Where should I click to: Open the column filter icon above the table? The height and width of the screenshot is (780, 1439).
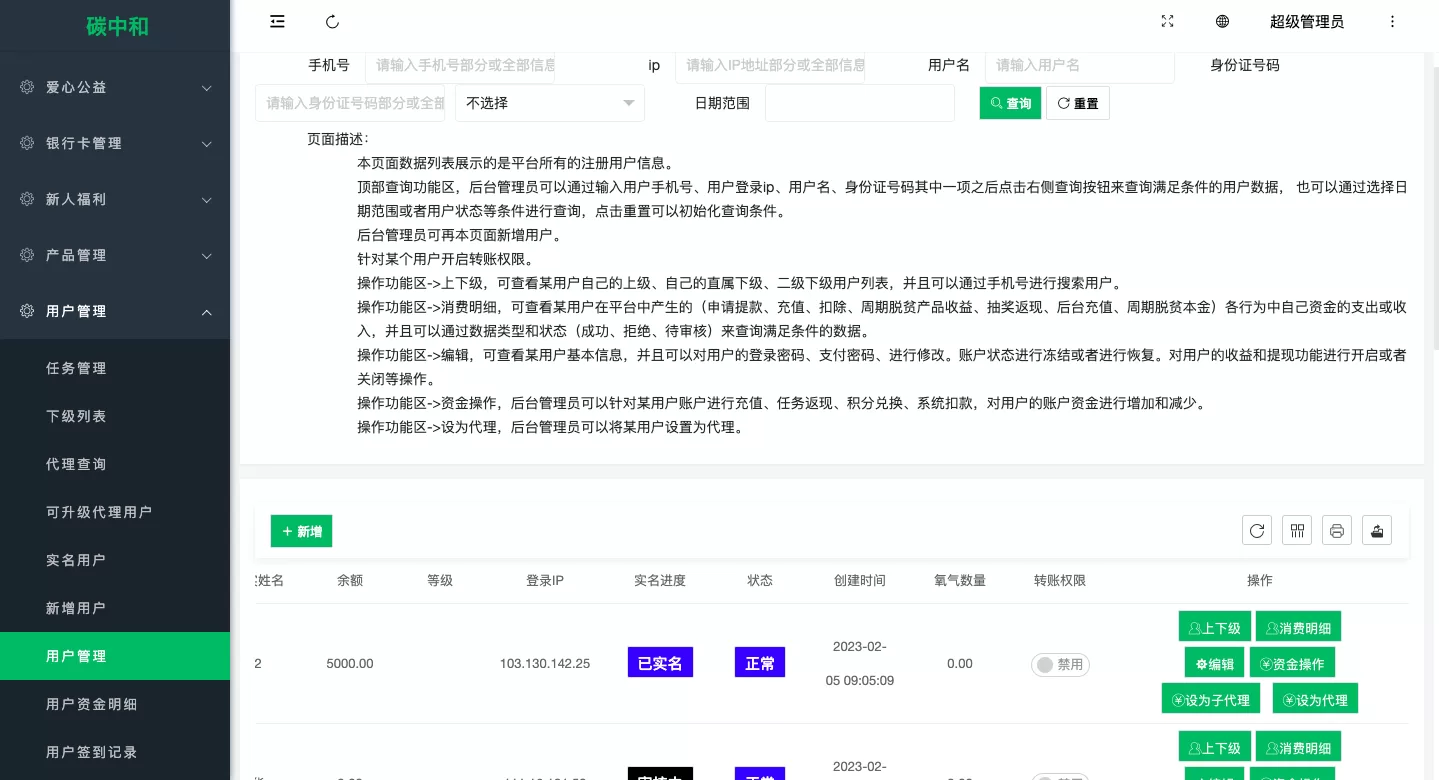point(1297,530)
